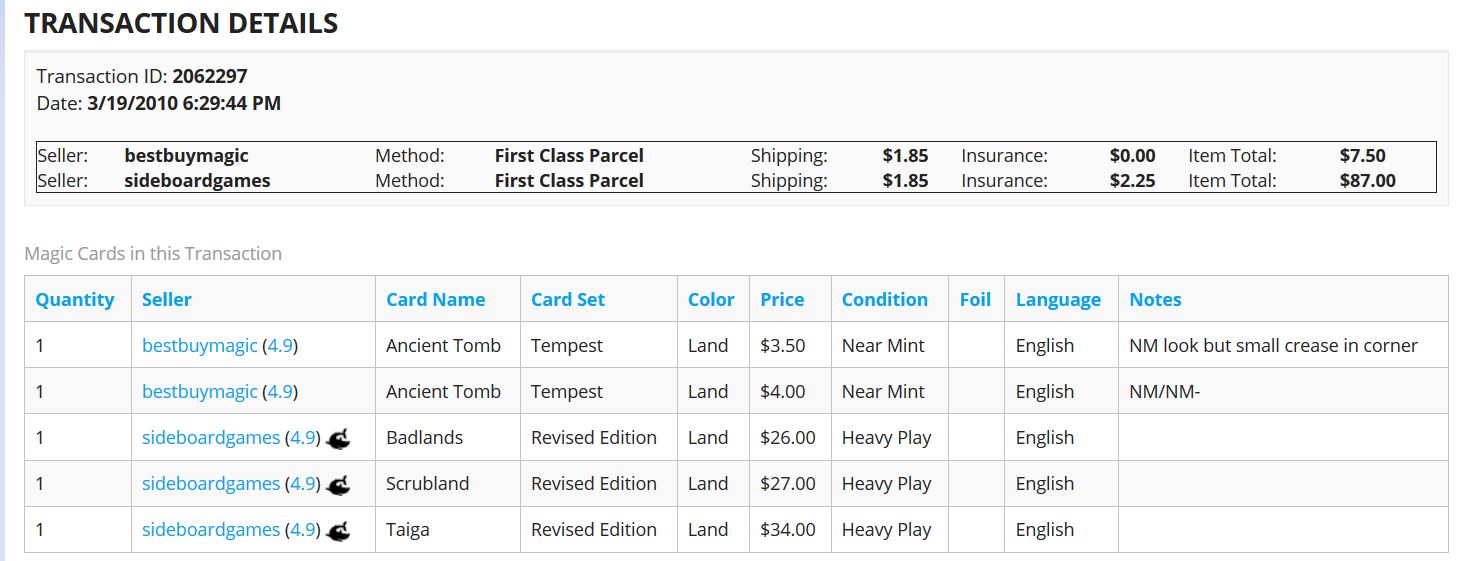Click the 4.9 rating in Taiga row

(x=302, y=530)
